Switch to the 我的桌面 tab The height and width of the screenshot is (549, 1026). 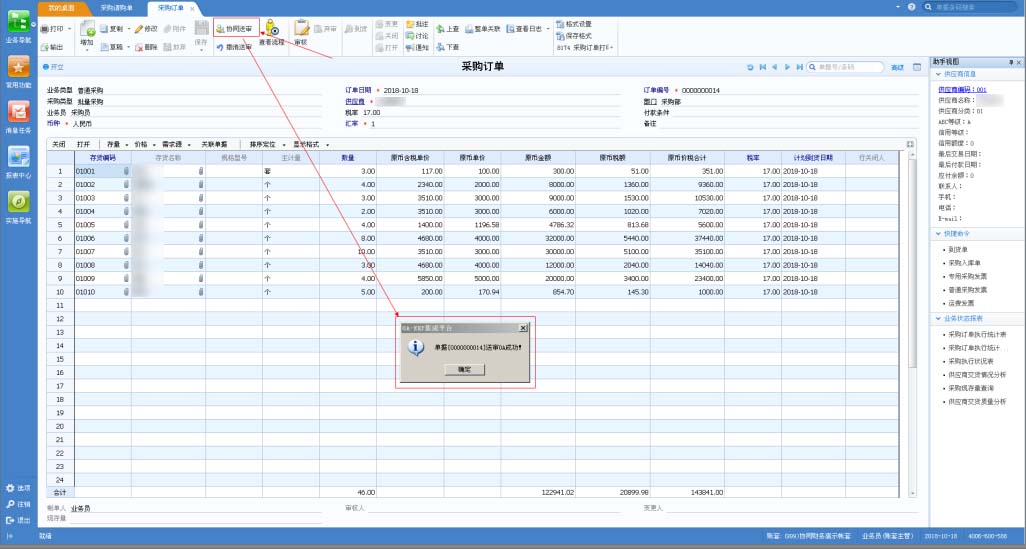(x=61, y=8)
